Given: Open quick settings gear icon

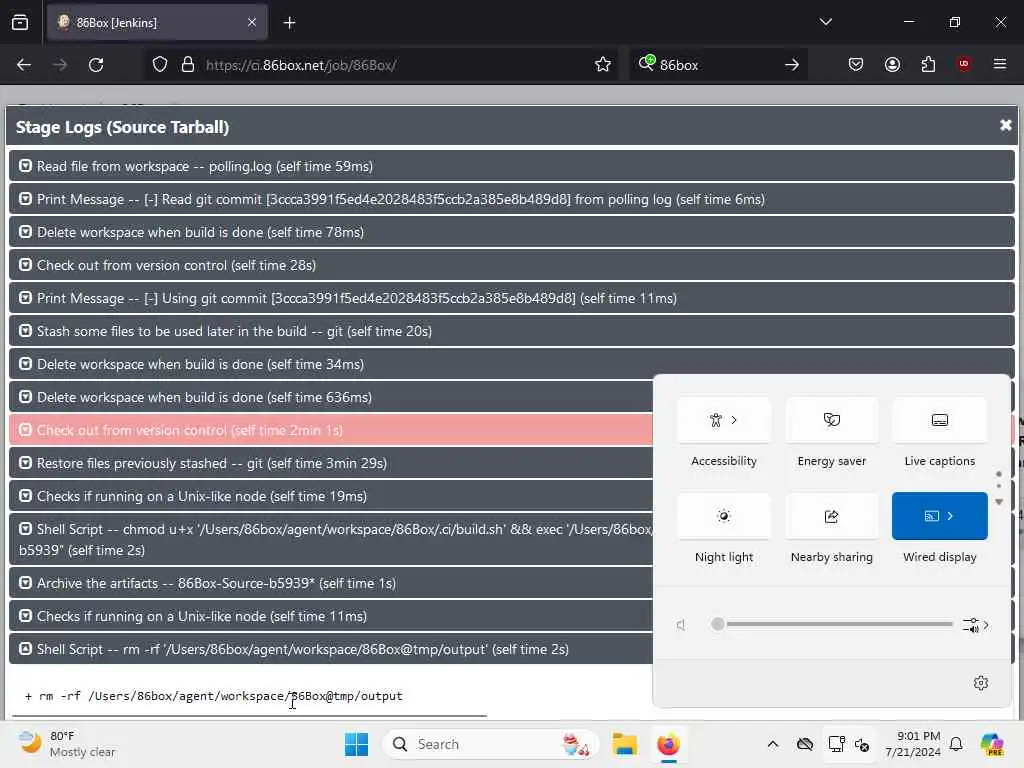Looking at the screenshot, I should pos(980,683).
